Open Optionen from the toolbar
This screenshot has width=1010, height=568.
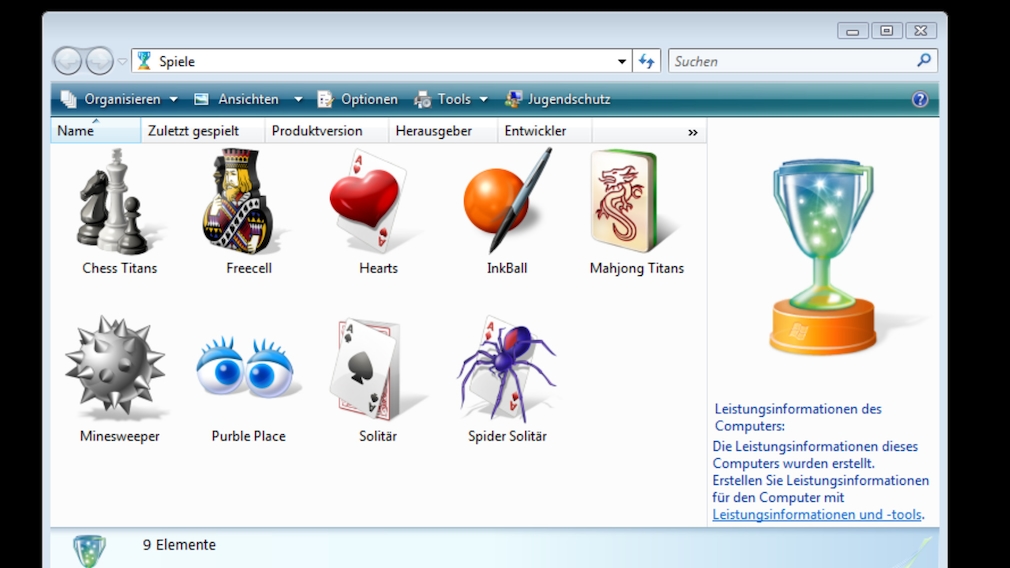[357, 99]
